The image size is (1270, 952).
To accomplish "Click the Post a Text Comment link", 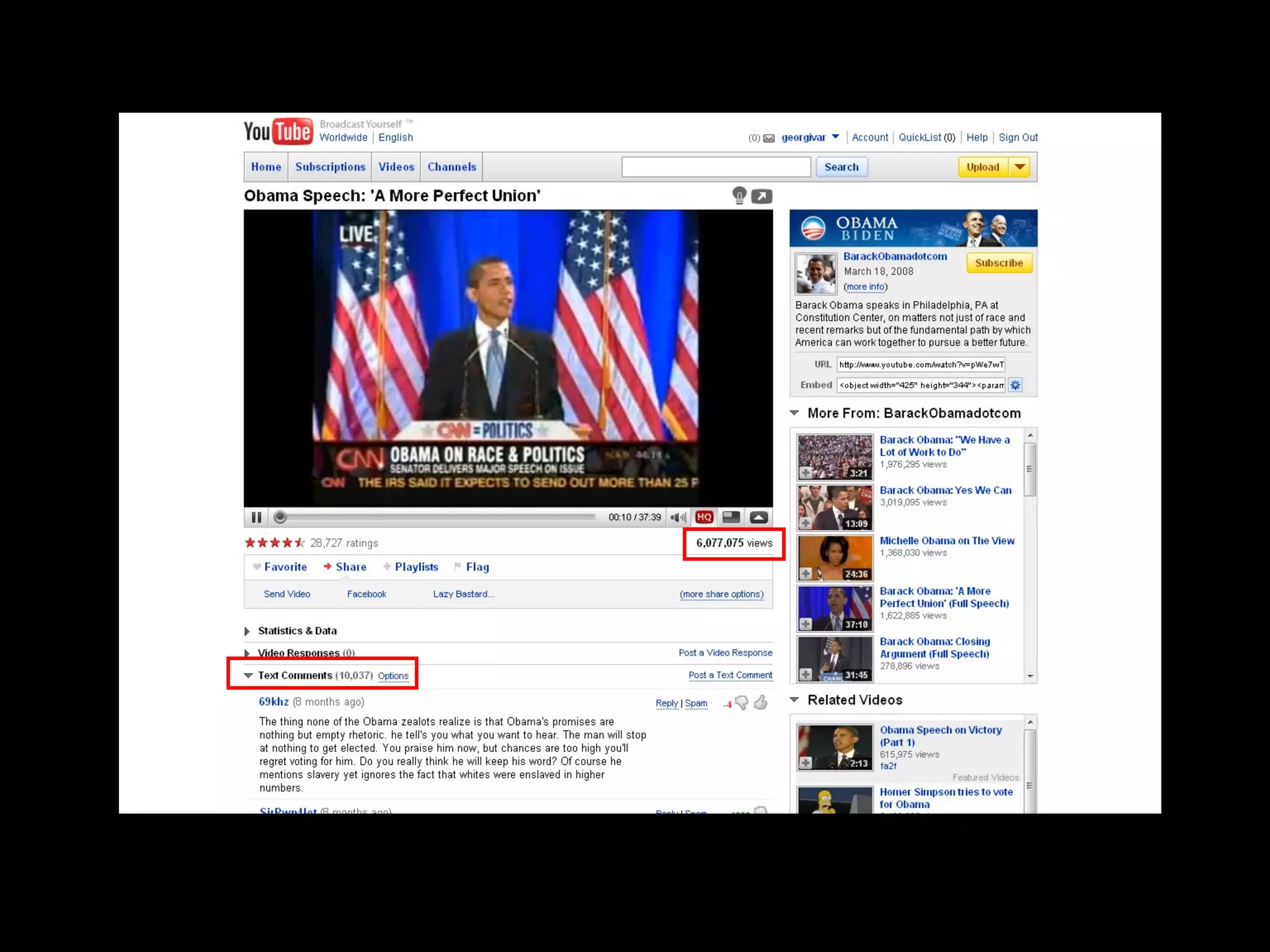I will (730, 675).
